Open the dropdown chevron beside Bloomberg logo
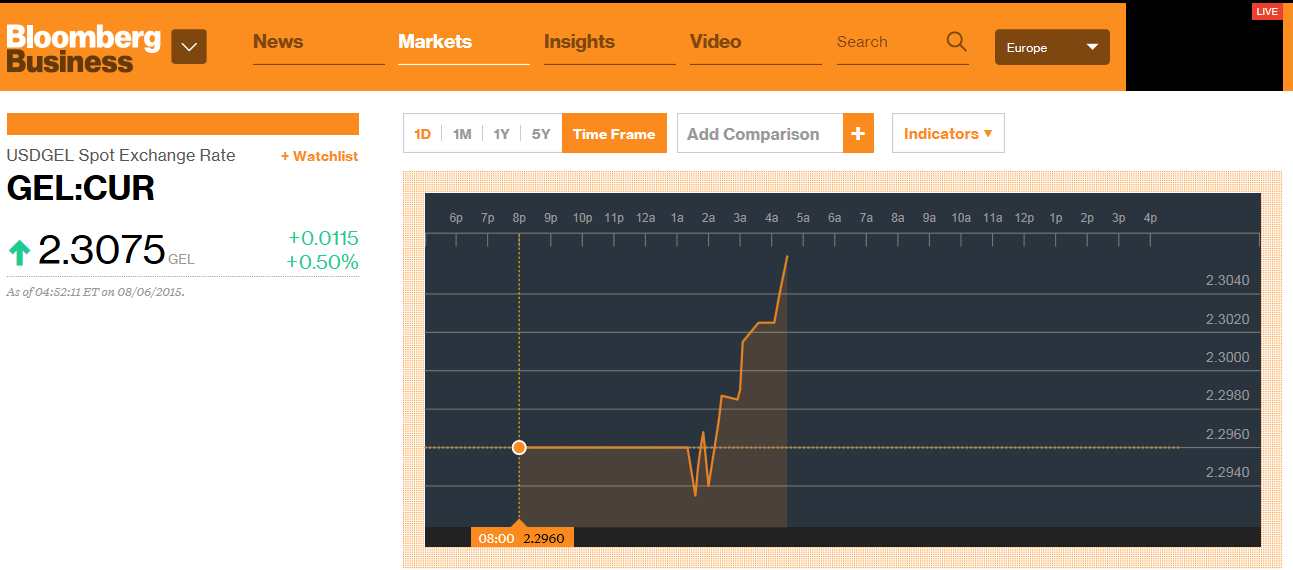 (x=189, y=47)
